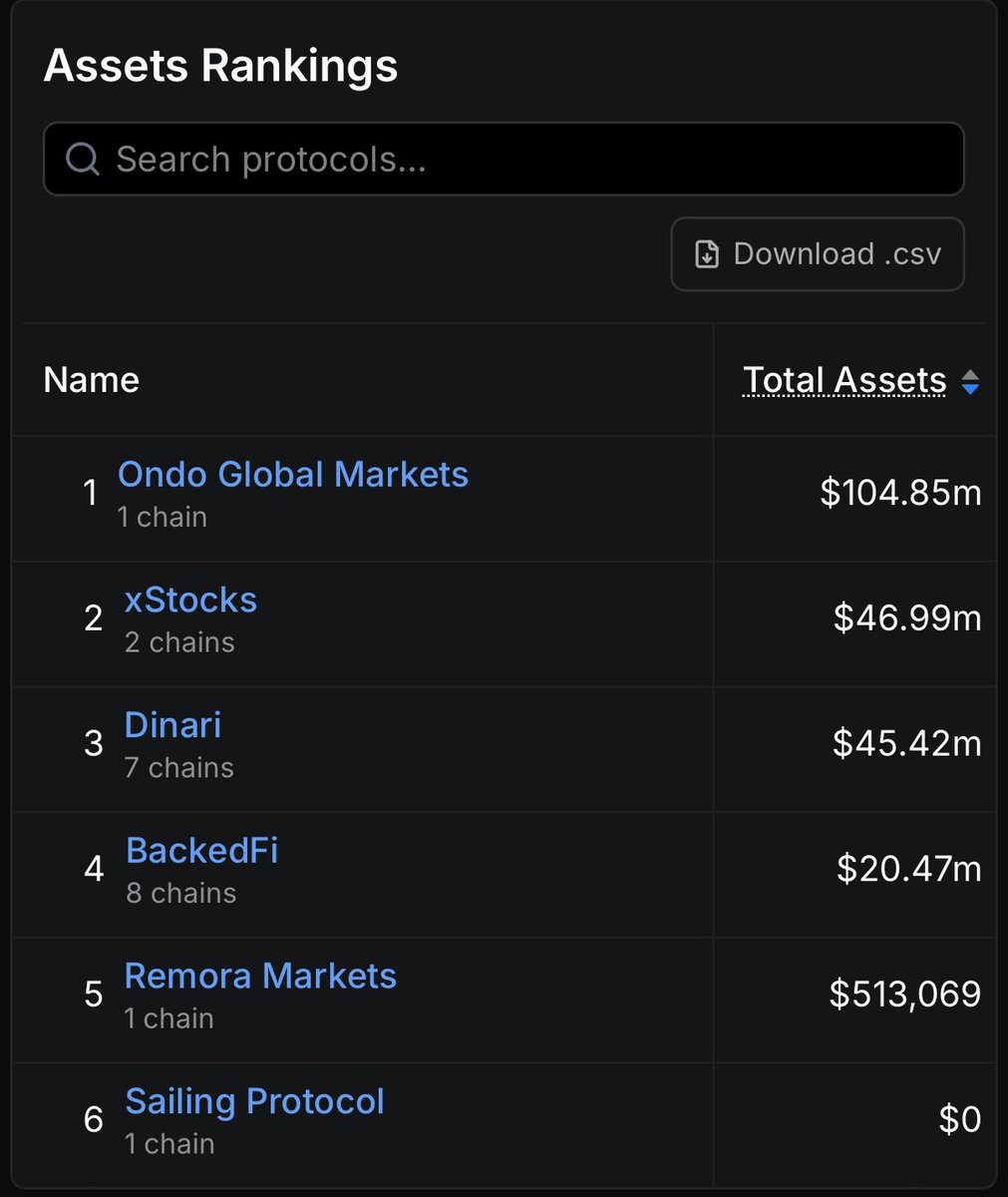
Task: Open the BackedFi protocol page
Action: click(201, 851)
